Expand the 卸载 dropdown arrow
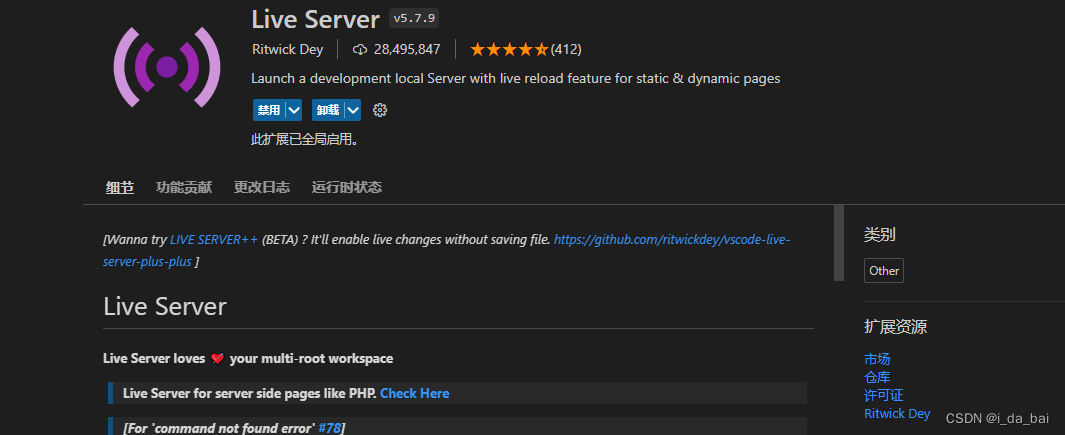1065x435 pixels. 353,110
